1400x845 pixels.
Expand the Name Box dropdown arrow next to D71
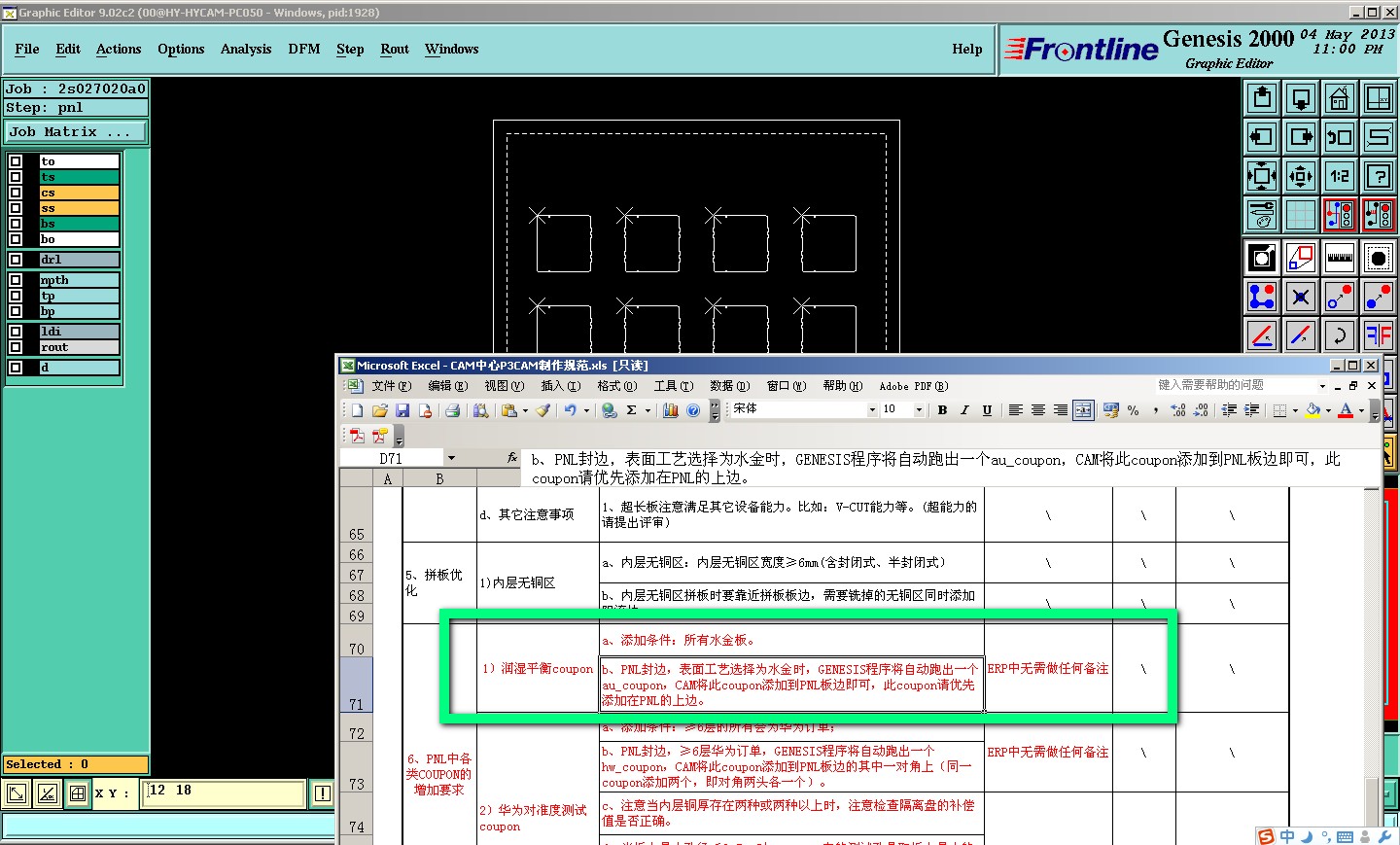click(451, 458)
